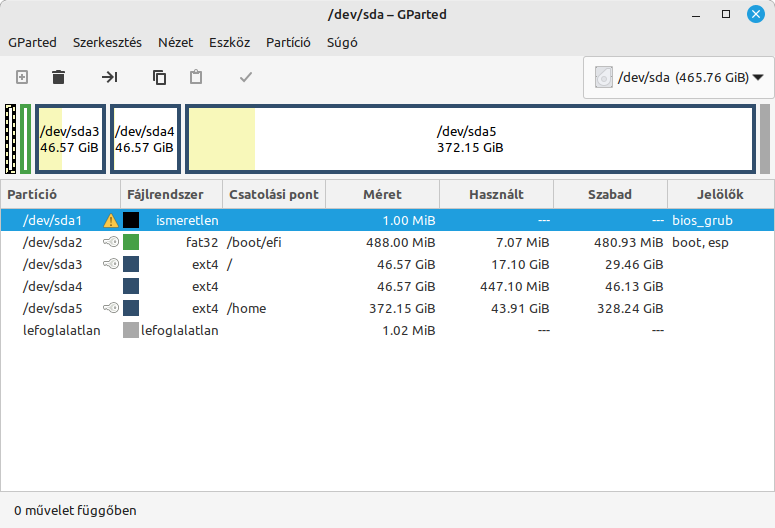
Task: Select the /dev/sda5 block in disk map
Action: [x=471, y=139]
